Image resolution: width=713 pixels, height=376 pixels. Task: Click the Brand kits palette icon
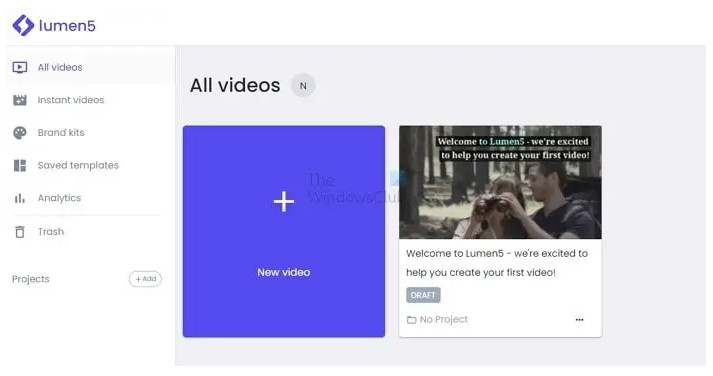tap(20, 133)
